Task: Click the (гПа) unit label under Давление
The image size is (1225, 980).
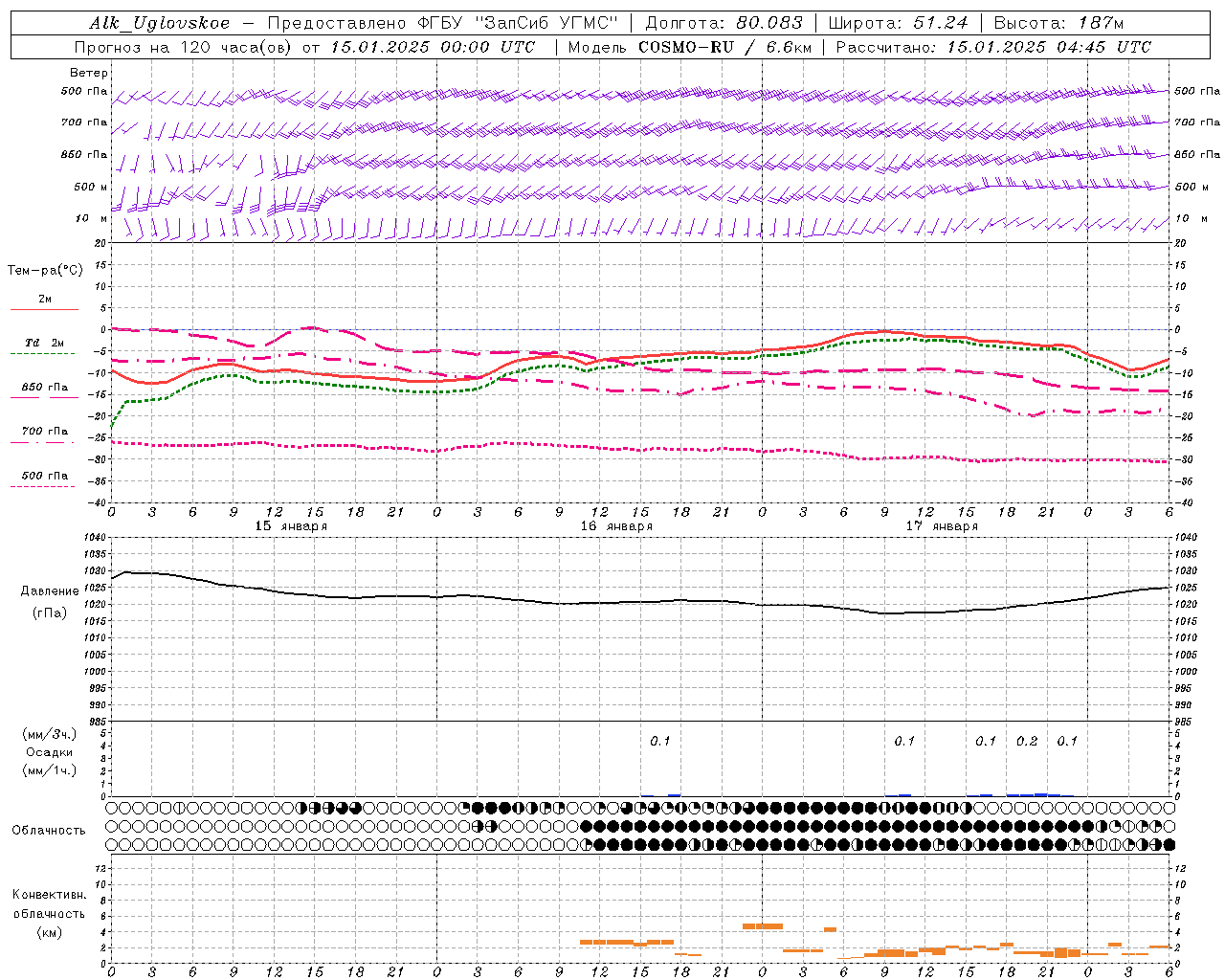Action: click(x=50, y=613)
